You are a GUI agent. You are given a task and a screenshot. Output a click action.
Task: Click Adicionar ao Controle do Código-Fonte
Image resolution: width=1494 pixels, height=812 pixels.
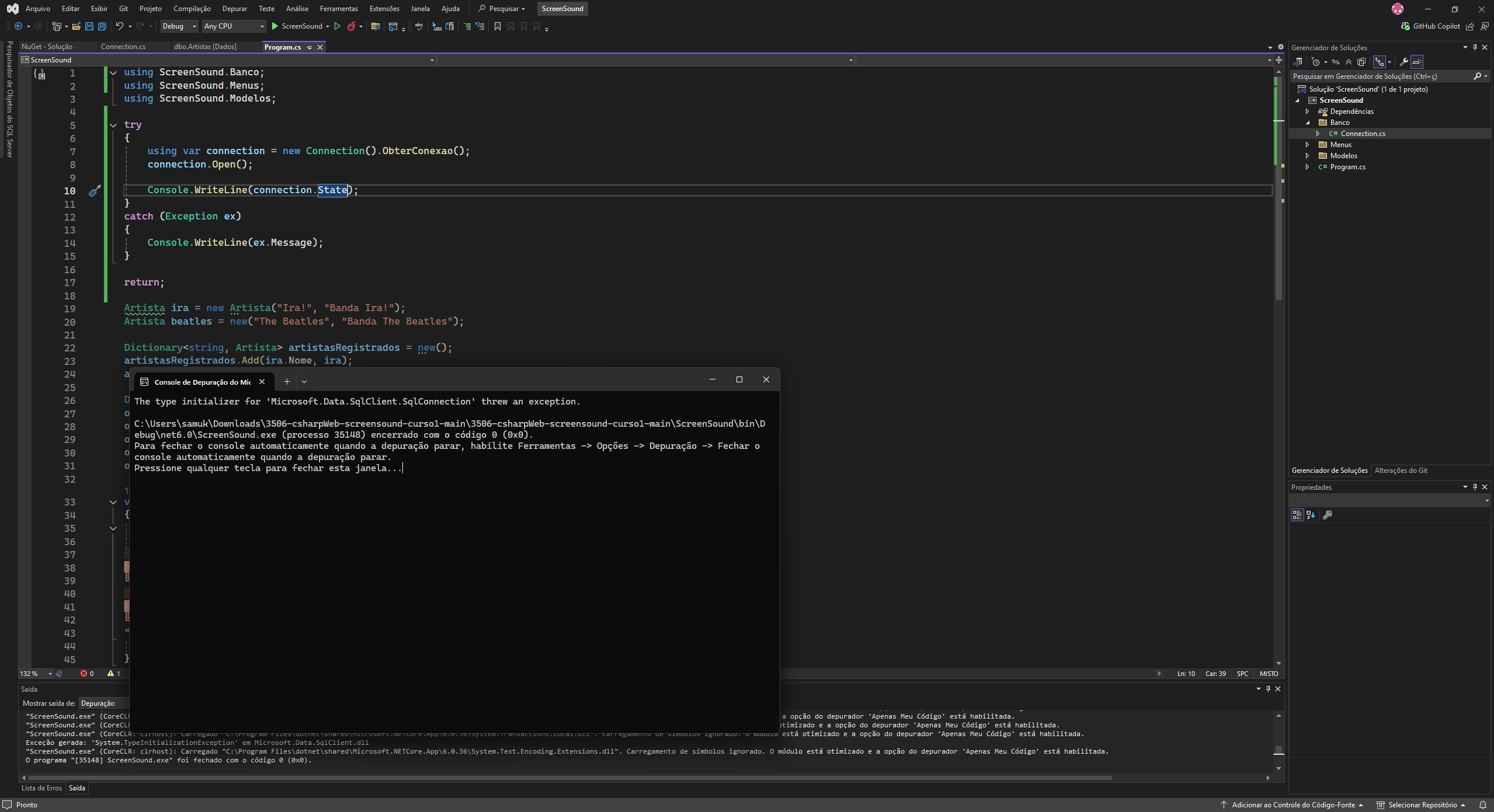[x=1292, y=805]
